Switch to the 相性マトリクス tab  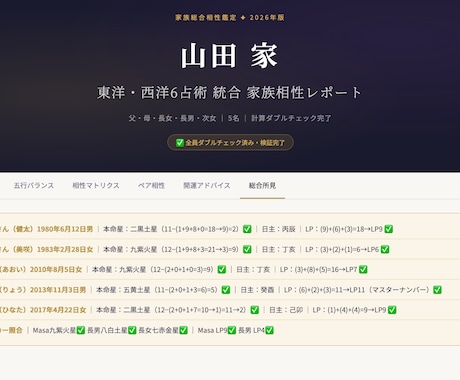(x=96, y=186)
